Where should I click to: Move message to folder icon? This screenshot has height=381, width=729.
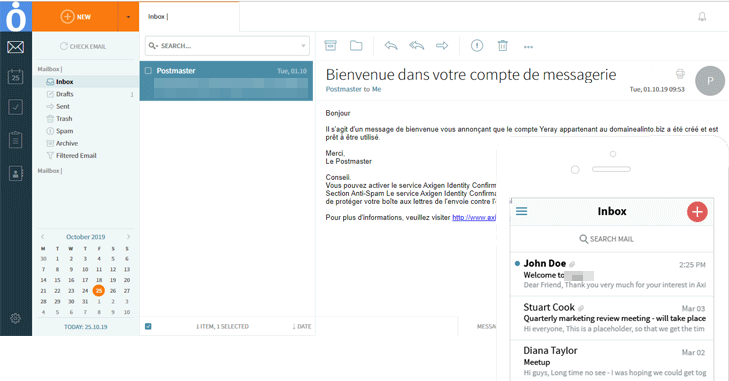pos(356,46)
